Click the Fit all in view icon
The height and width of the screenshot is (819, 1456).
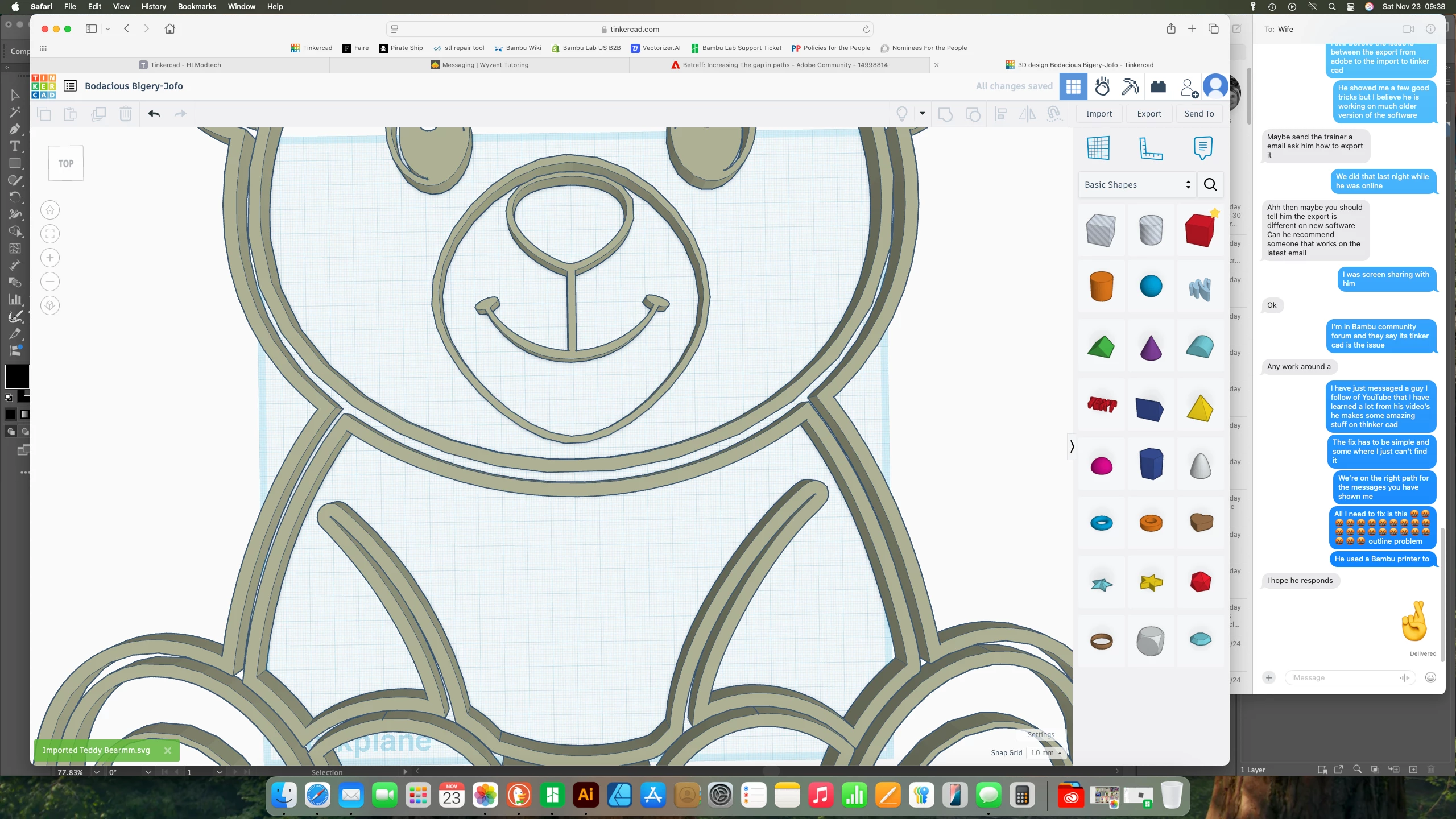tap(50, 234)
